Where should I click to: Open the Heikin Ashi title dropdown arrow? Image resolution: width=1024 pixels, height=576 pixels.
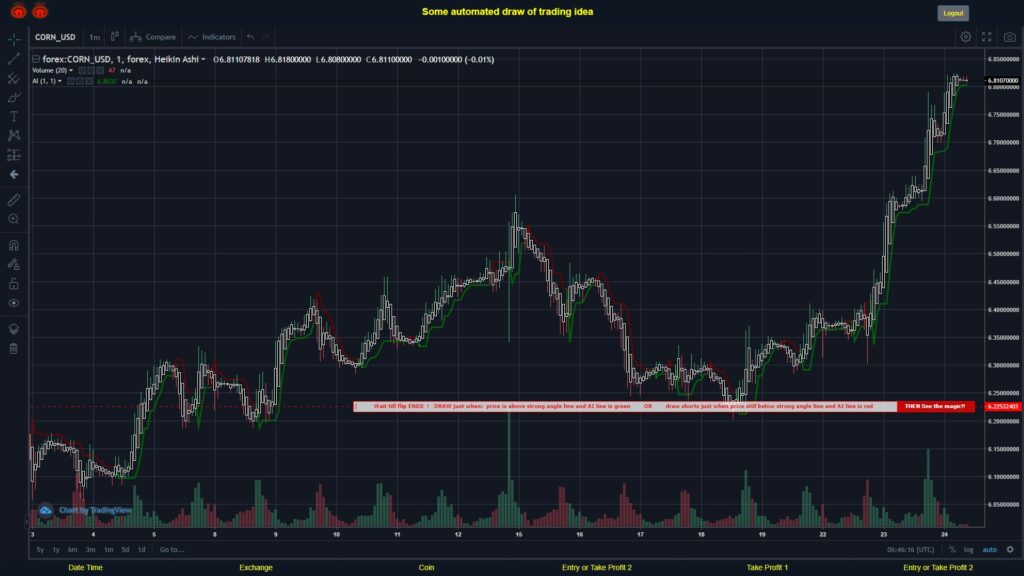click(203, 59)
